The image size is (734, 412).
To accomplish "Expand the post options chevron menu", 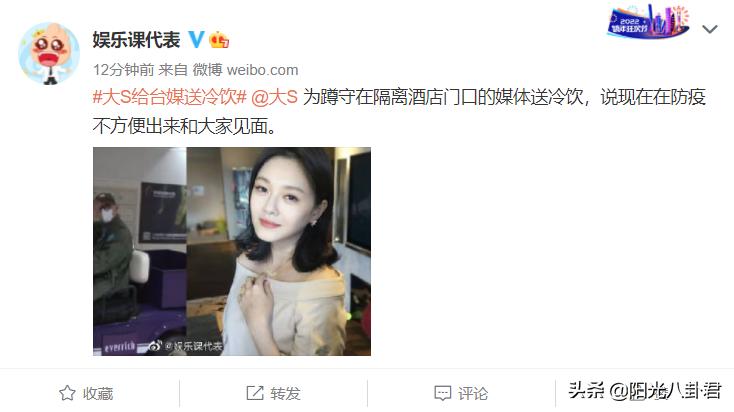I will [x=710, y=29].
